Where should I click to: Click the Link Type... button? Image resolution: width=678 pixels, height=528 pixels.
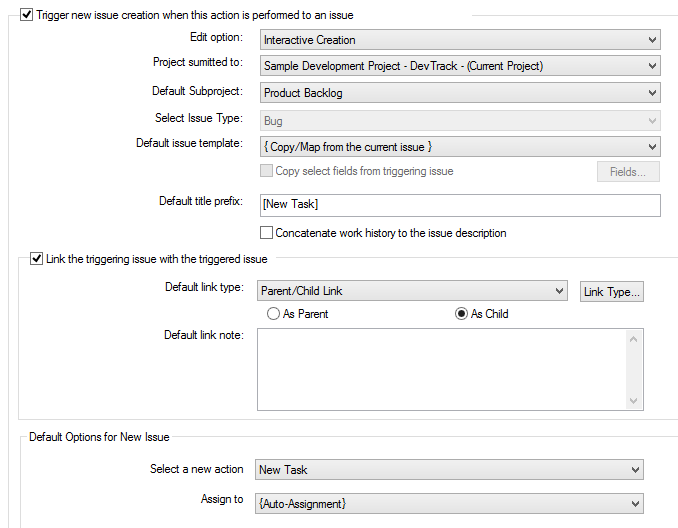pyautogui.click(x=612, y=292)
